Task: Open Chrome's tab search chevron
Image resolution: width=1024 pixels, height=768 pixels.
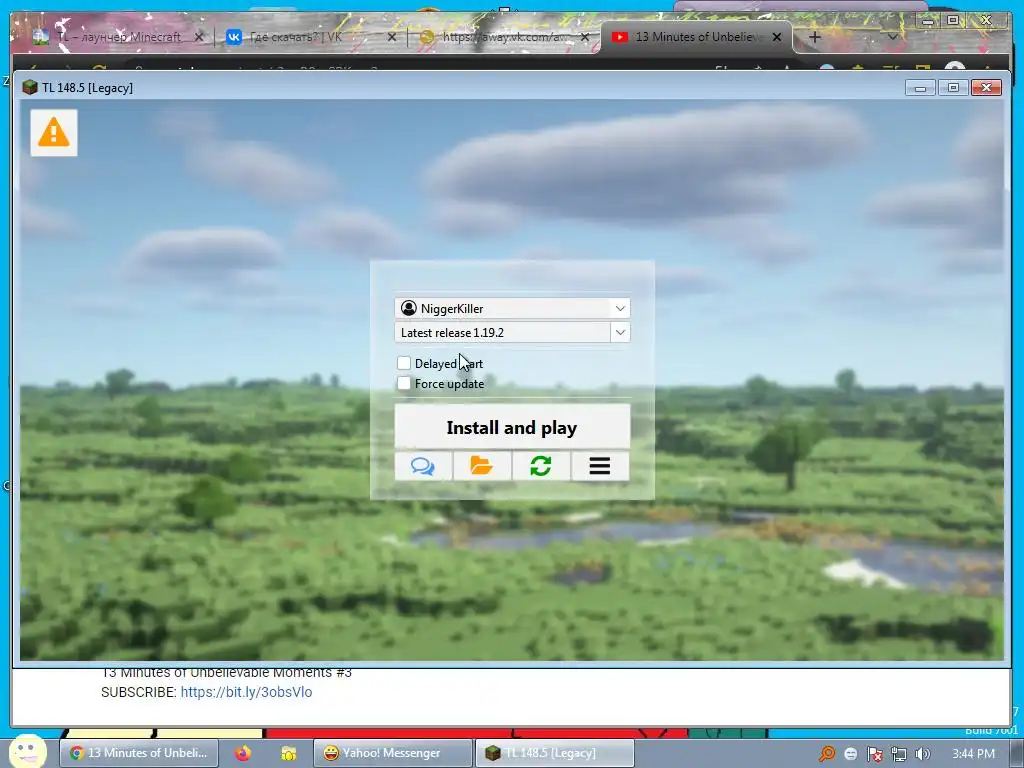Action: 892,37
